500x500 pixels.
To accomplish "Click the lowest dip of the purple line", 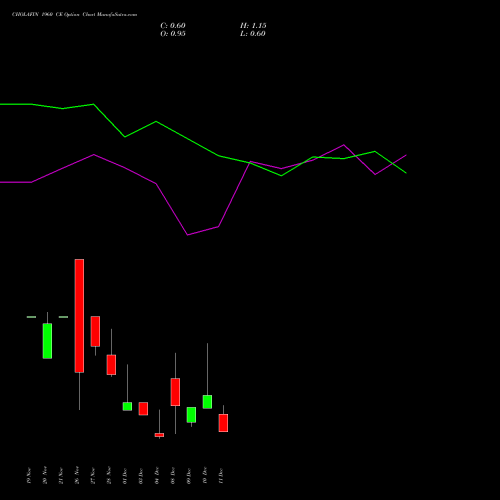I will [x=188, y=235].
